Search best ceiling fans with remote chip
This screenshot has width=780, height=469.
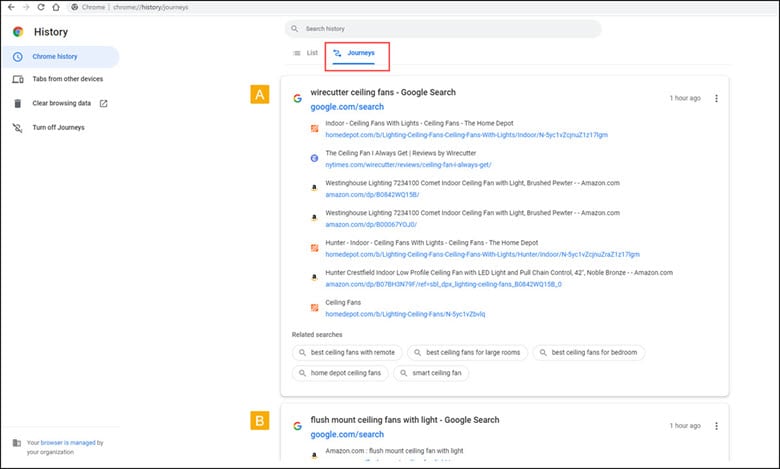[x=347, y=353]
